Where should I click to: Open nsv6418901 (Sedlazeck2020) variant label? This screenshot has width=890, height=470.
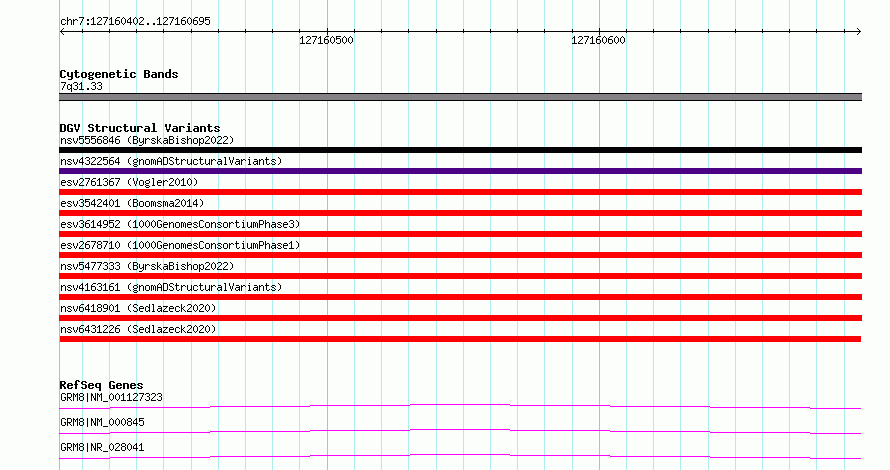138,309
